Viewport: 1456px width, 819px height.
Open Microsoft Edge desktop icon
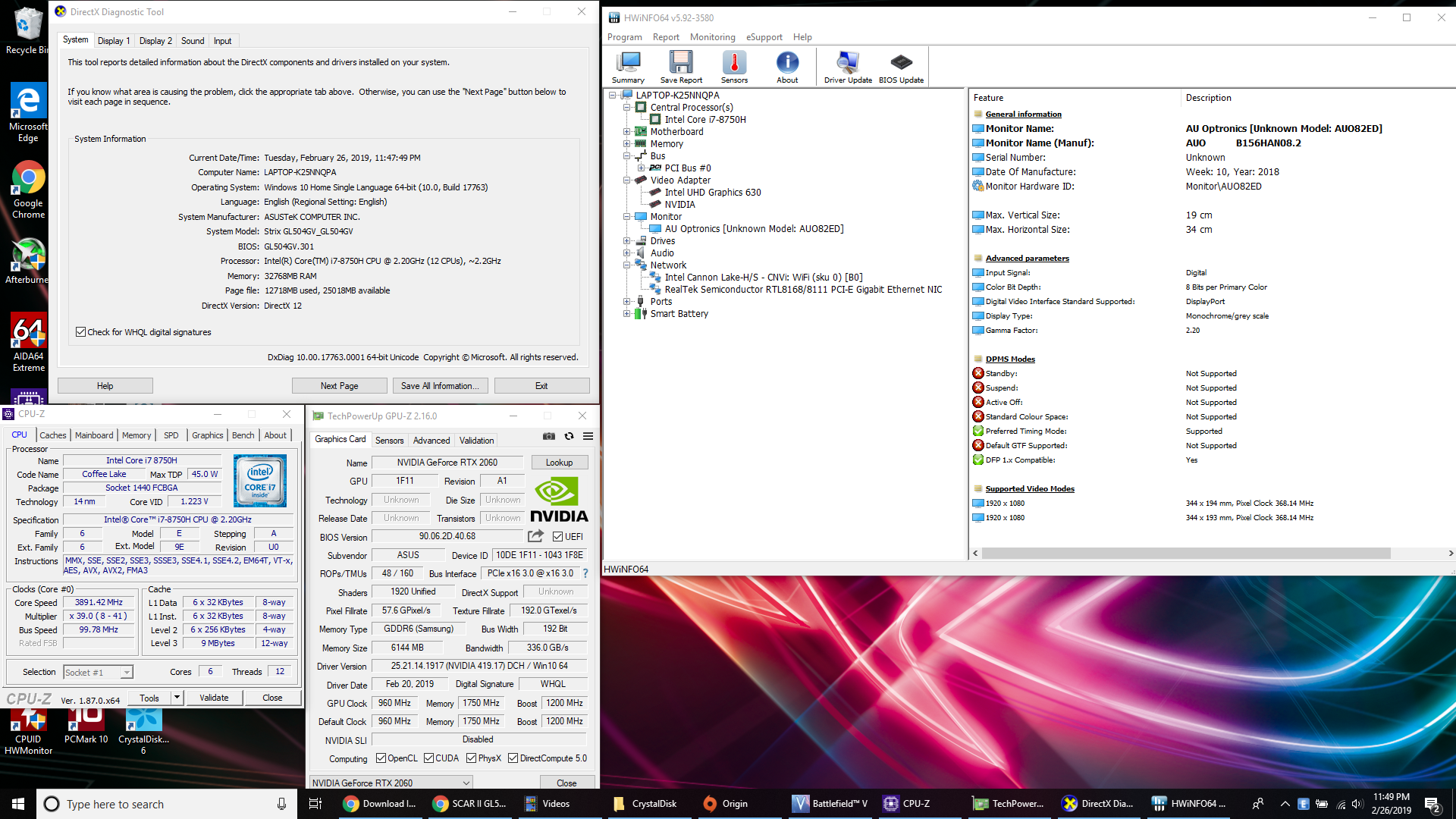(x=28, y=111)
